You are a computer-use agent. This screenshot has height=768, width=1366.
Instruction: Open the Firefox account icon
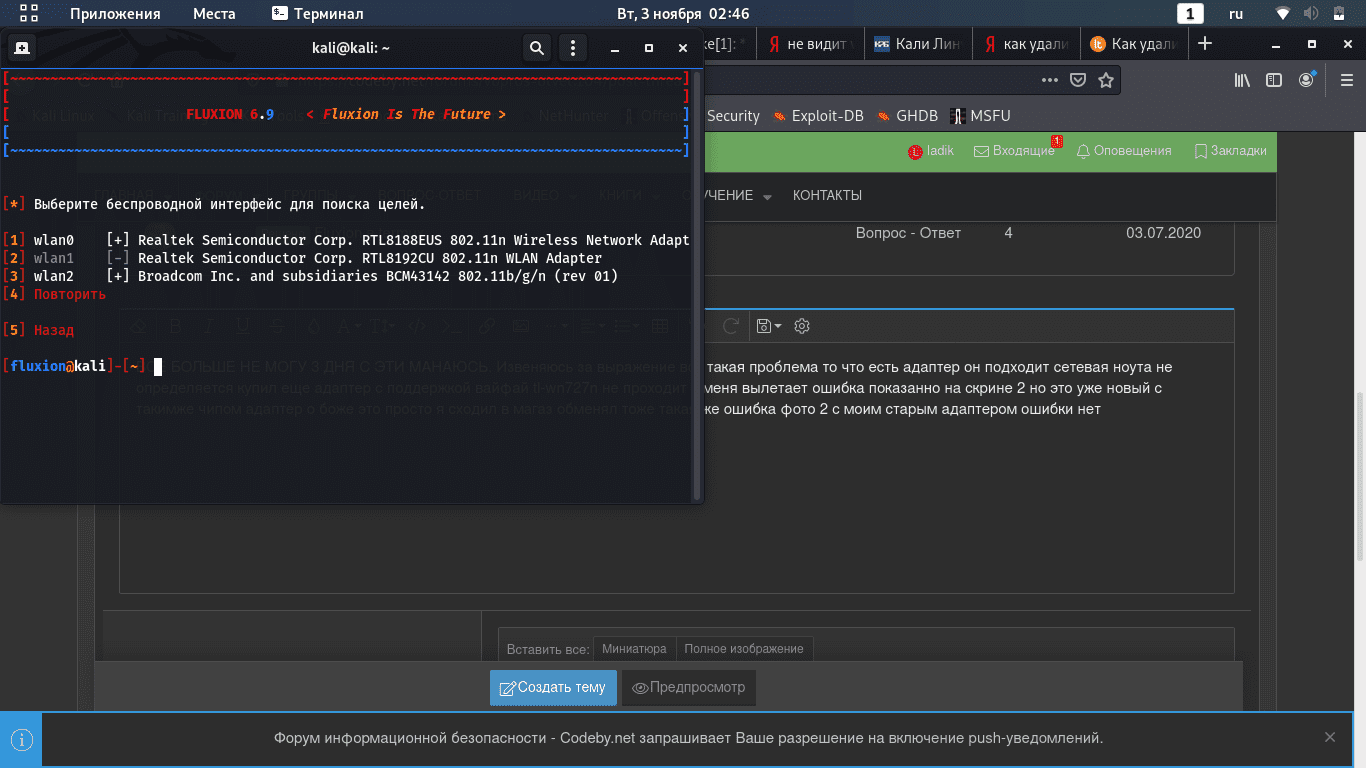pyautogui.click(x=1307, y=80)
